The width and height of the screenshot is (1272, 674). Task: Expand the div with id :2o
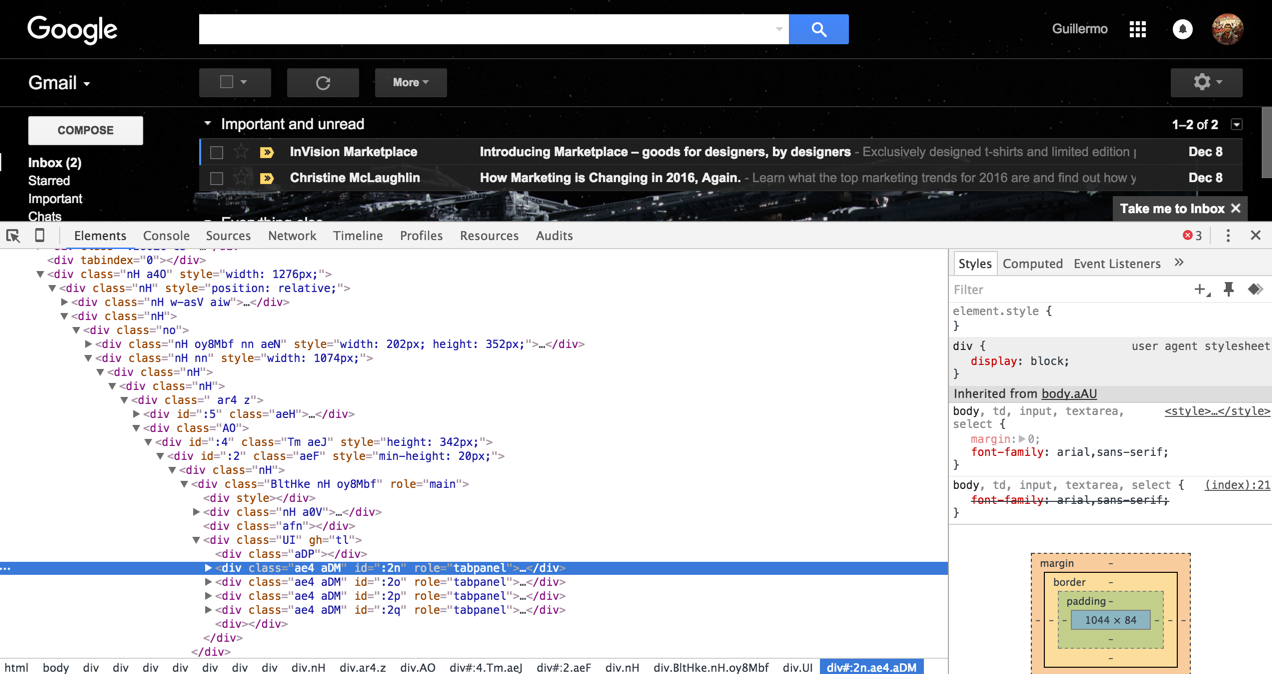[208, 582]
